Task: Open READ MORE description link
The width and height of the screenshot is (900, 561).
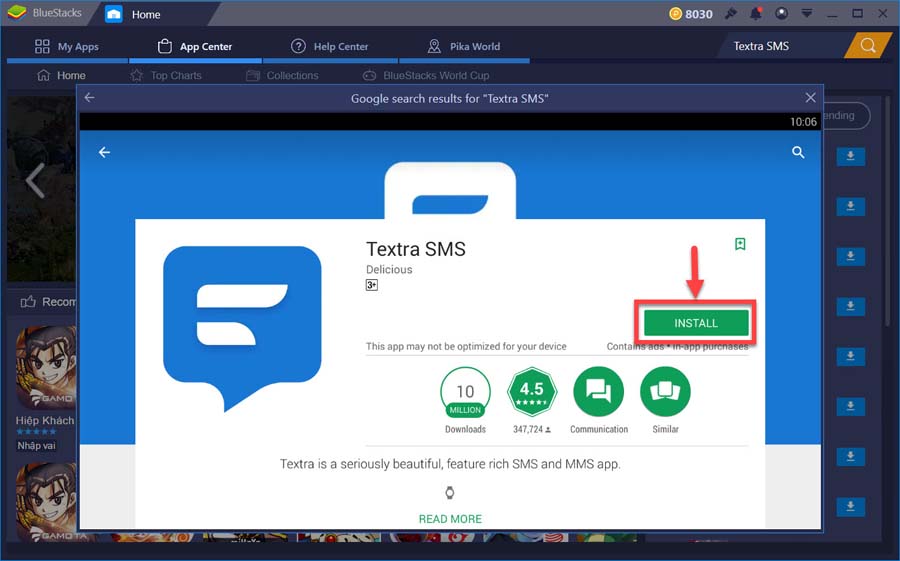Action: pos(450,519)
